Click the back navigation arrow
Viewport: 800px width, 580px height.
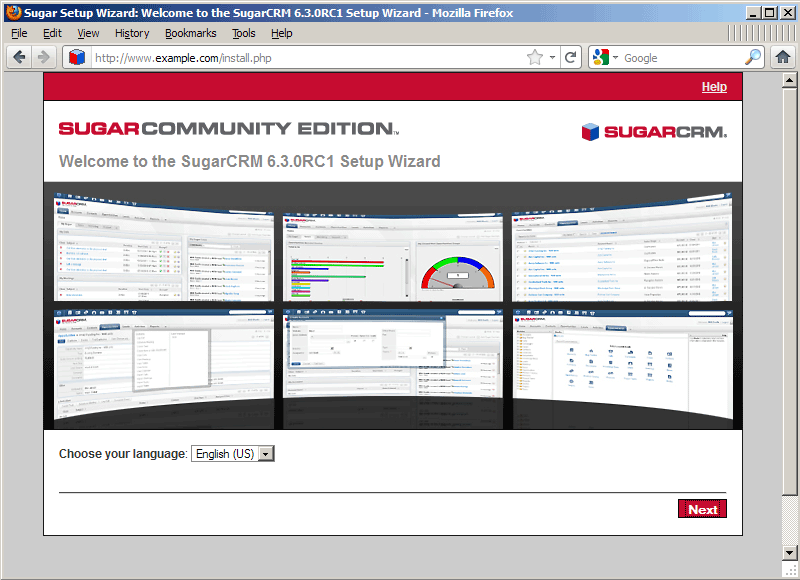(x=20, y=57)
